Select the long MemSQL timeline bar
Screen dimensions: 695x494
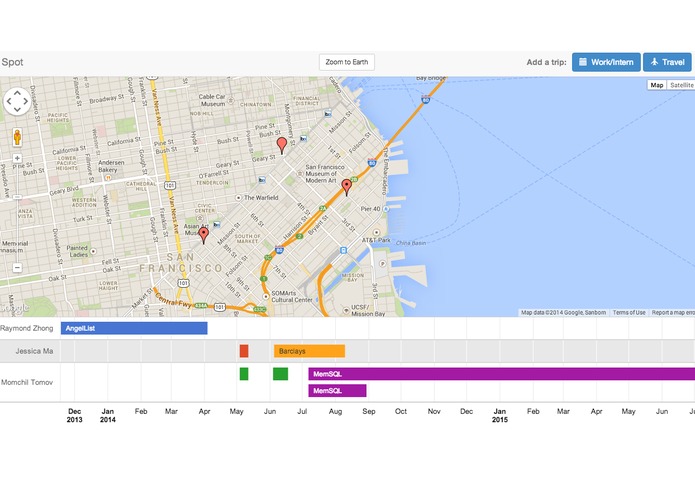502,374
